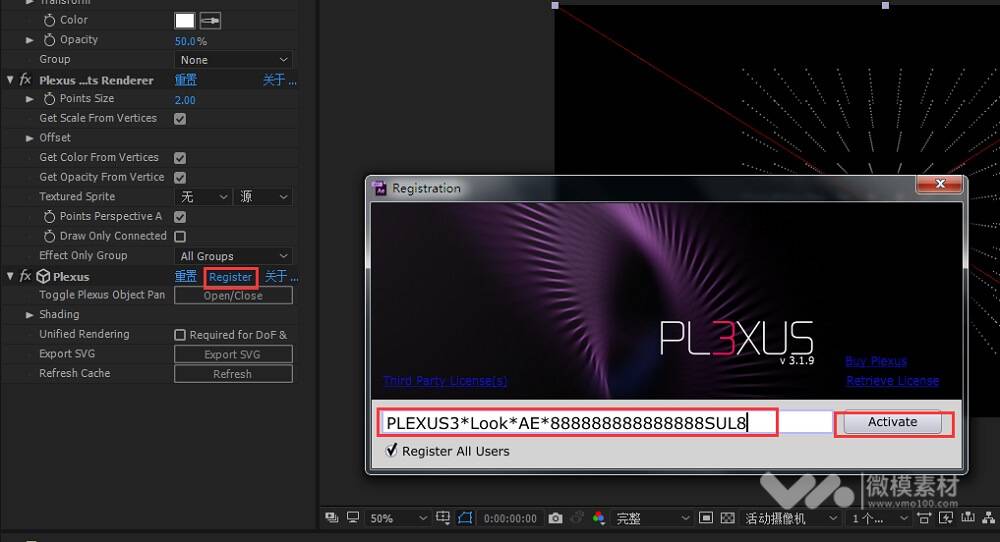Open Buy Plexus link
This screenshot has width=1000, height=542.
[876, 361]
